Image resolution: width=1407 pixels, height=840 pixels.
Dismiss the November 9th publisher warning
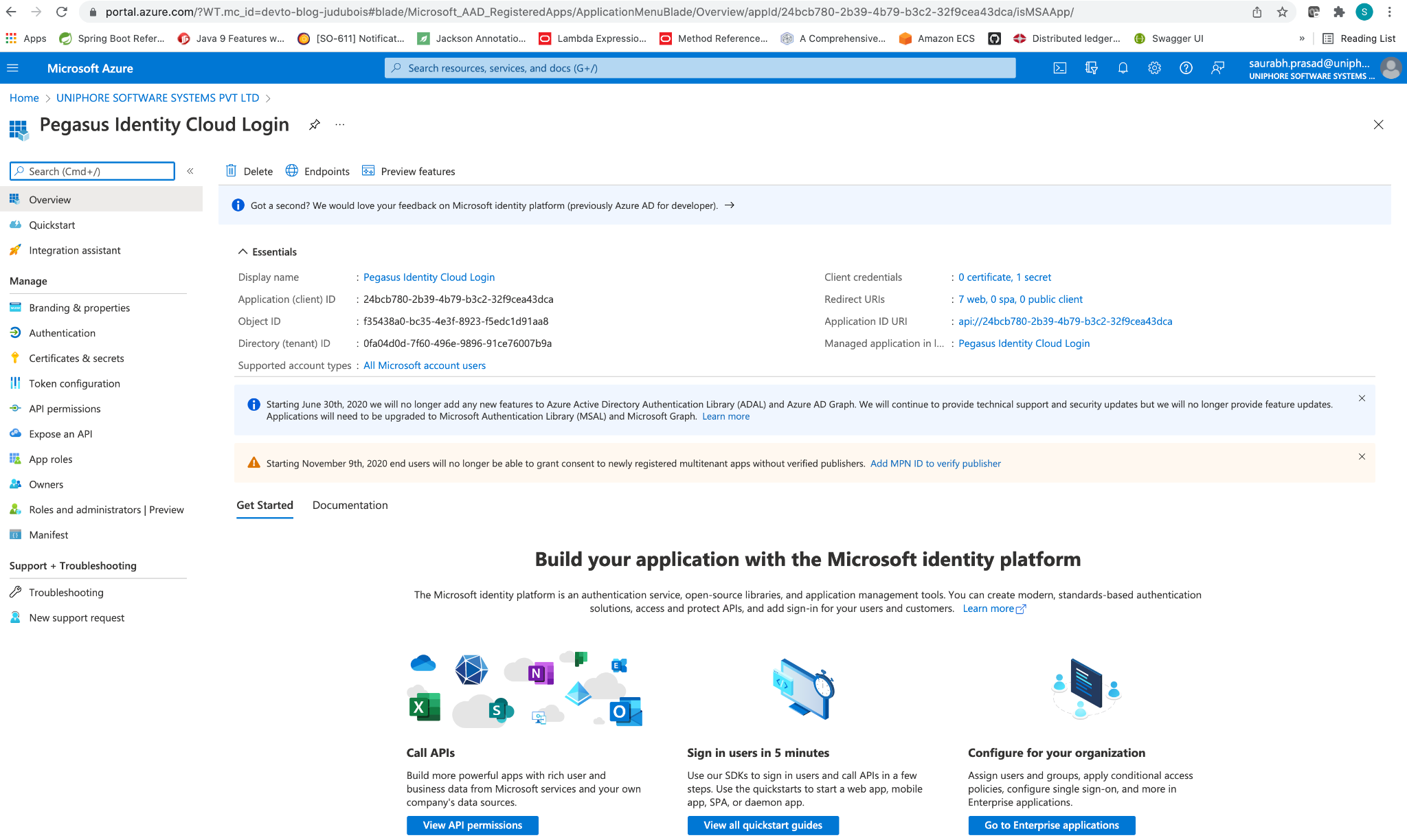(1362, 457)
